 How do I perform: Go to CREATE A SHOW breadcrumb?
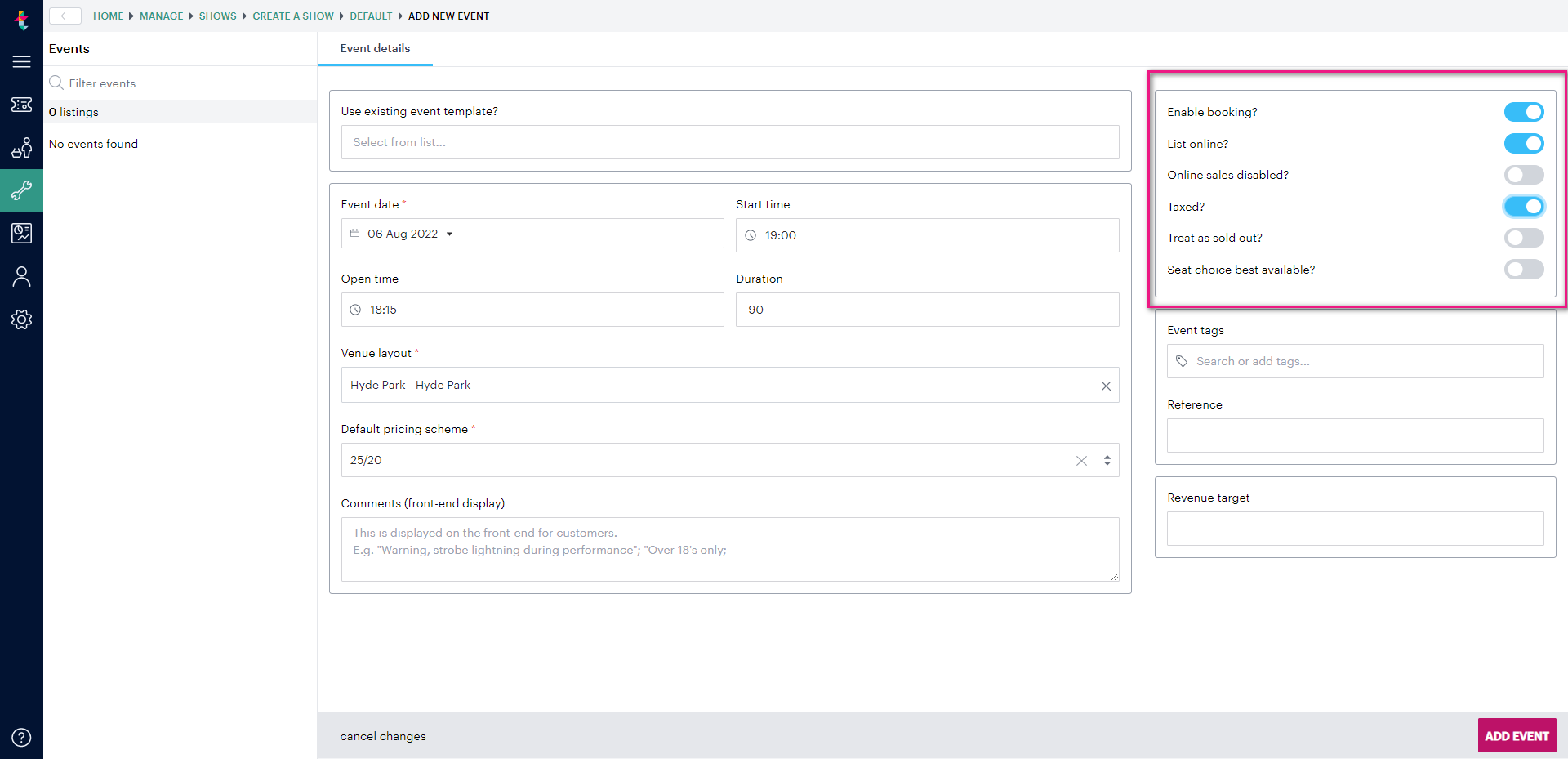[293, 16]
